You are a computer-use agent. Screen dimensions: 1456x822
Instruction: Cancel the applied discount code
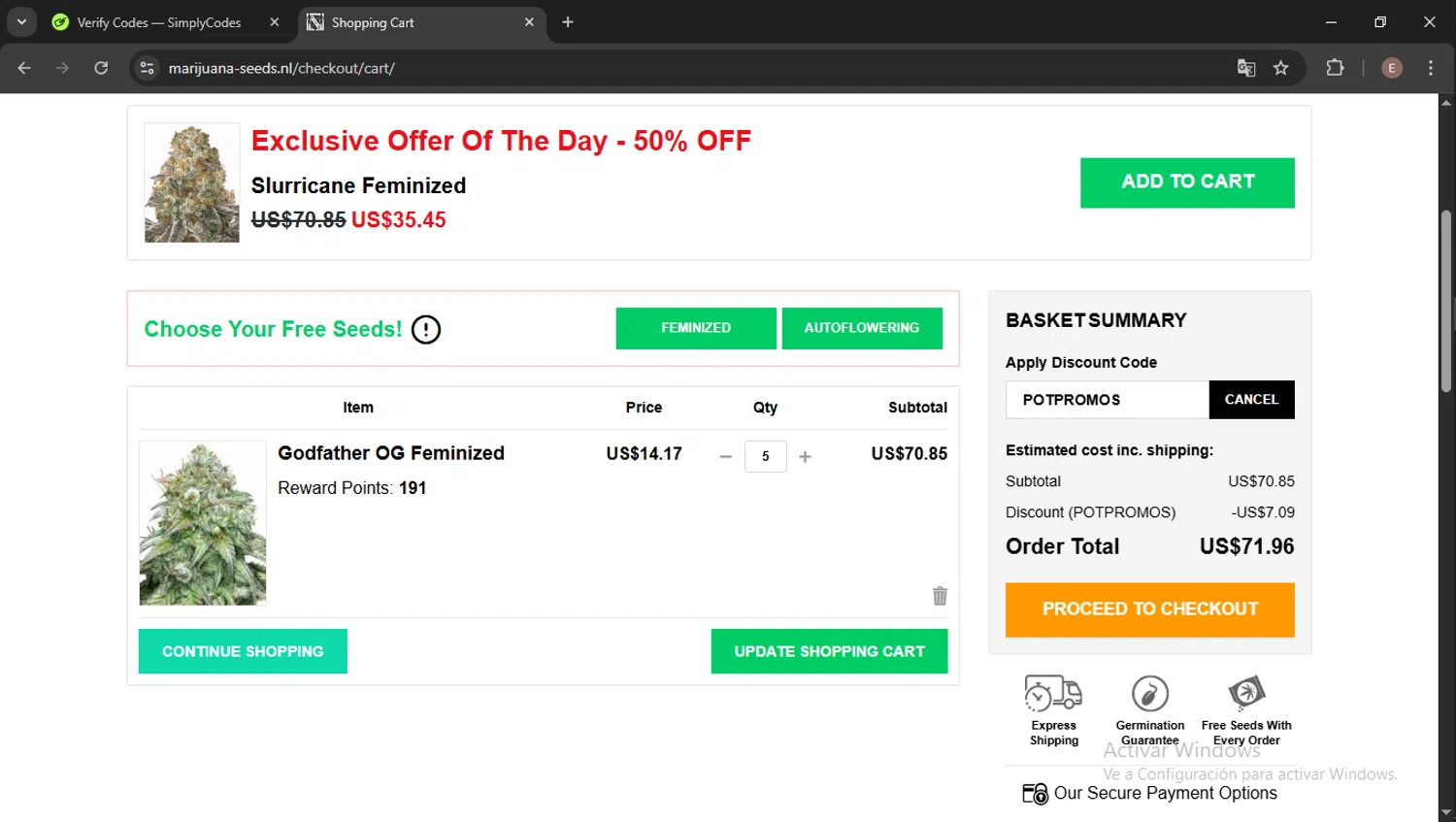pos(1251,400)
